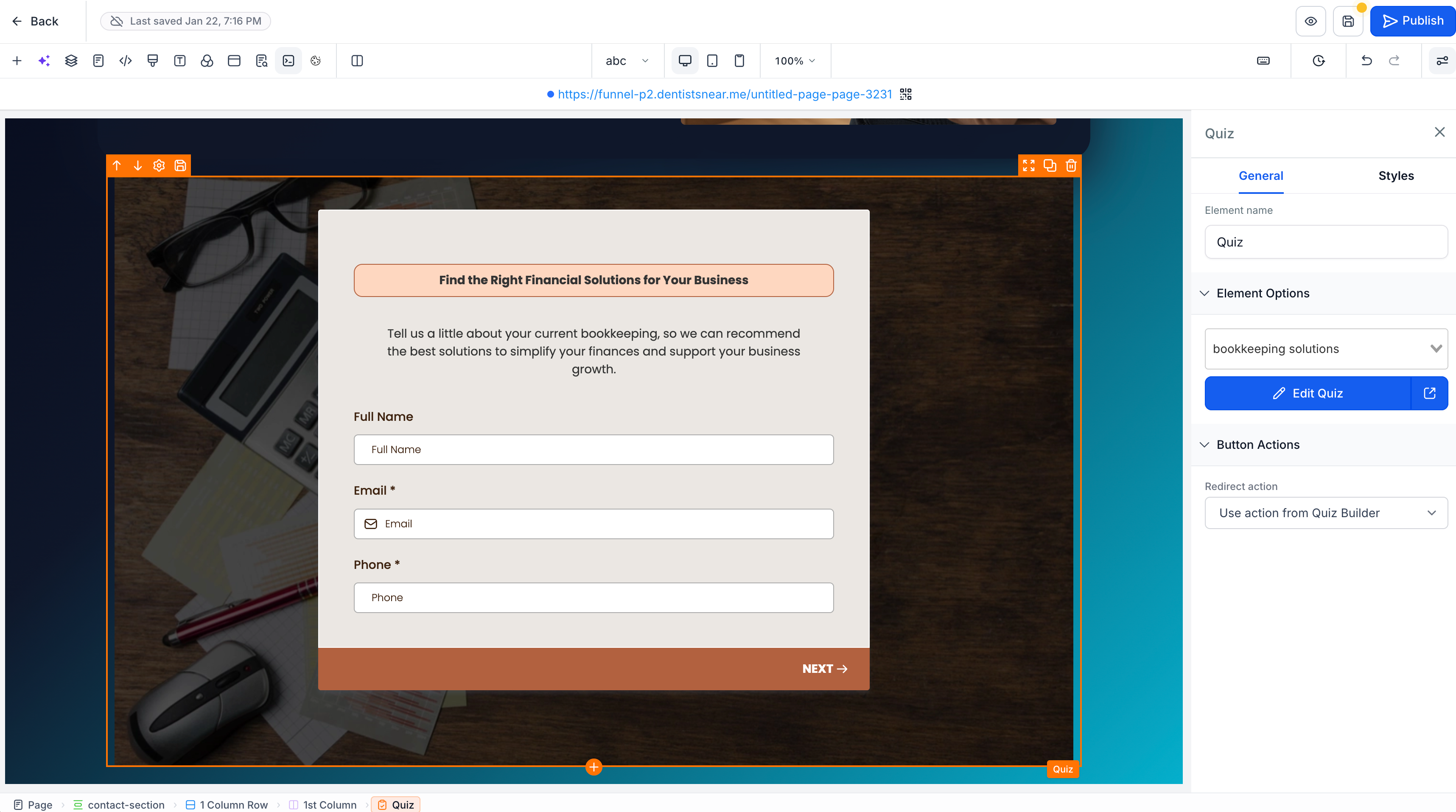1456x812 pixels.
Task: Click the Edit Quiz button
Action: [x=1308, y=393]
